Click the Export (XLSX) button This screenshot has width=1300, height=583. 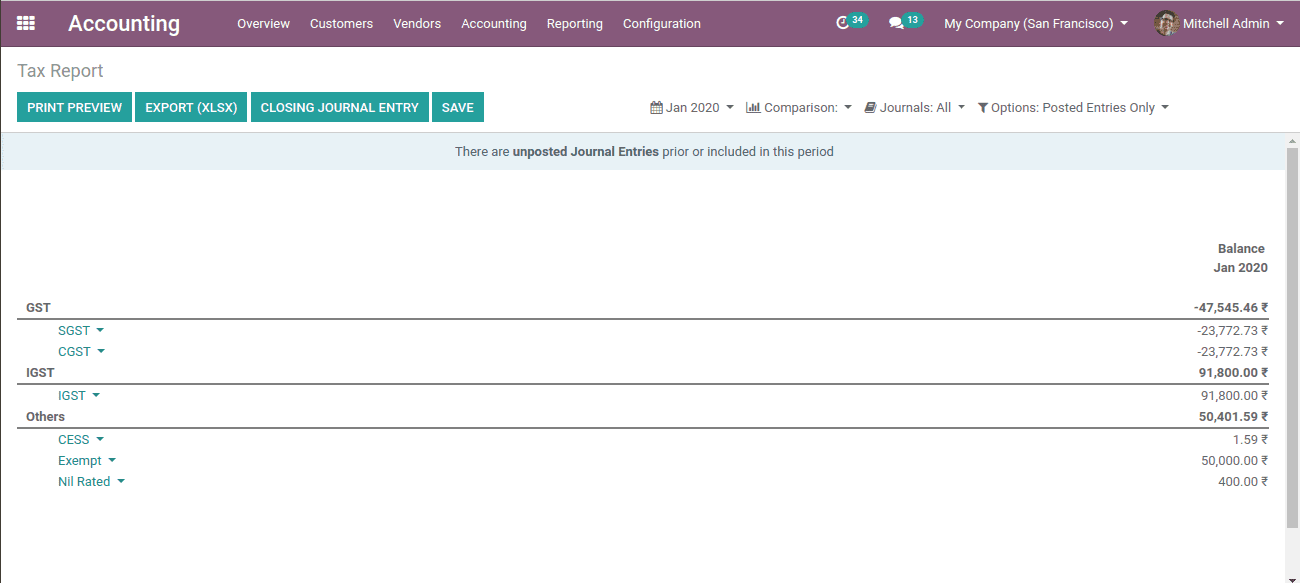[x=191, y=107]
